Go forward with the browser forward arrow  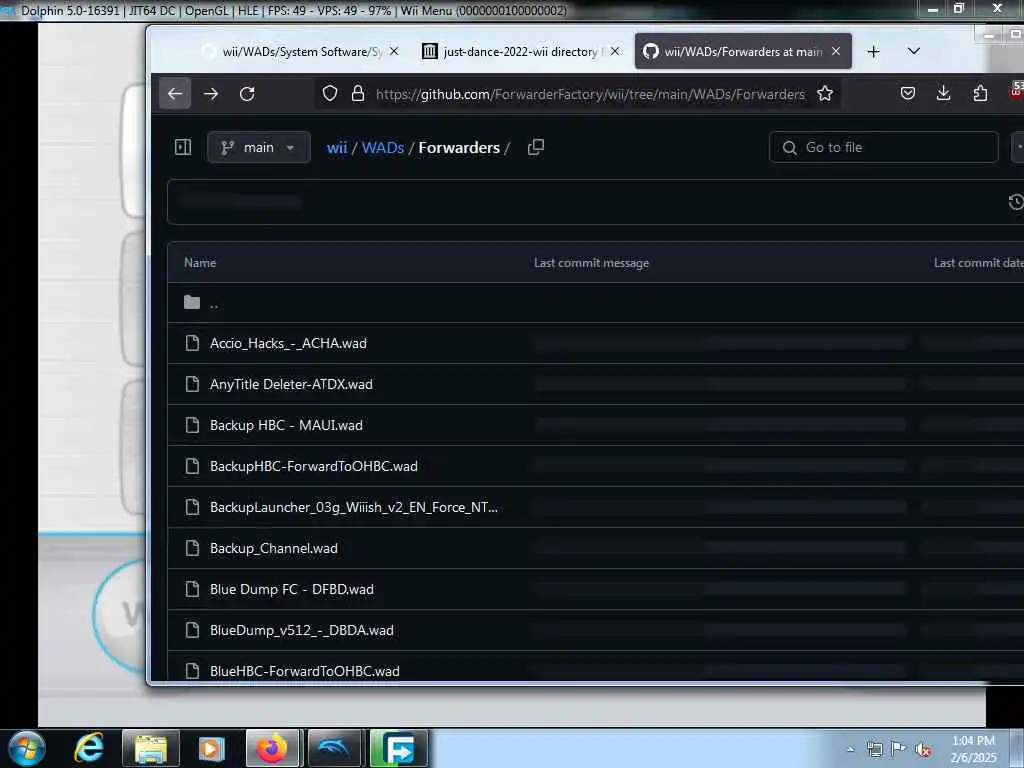[x=210, y=94]
